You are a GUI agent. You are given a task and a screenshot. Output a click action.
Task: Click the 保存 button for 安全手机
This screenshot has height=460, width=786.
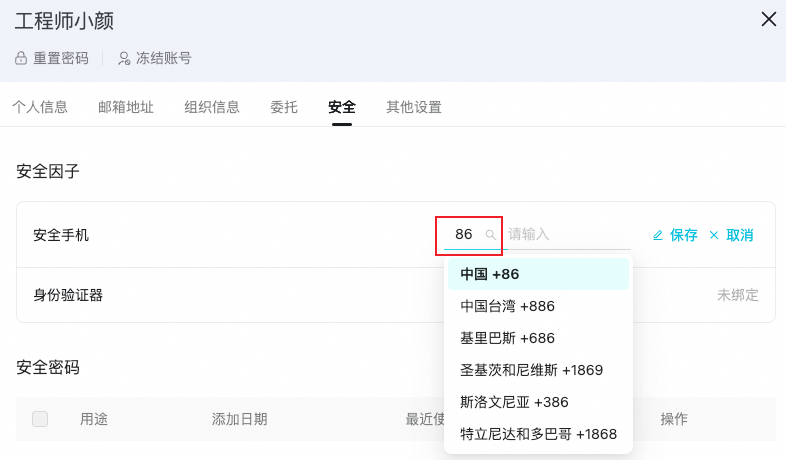[x=684, y=235]
